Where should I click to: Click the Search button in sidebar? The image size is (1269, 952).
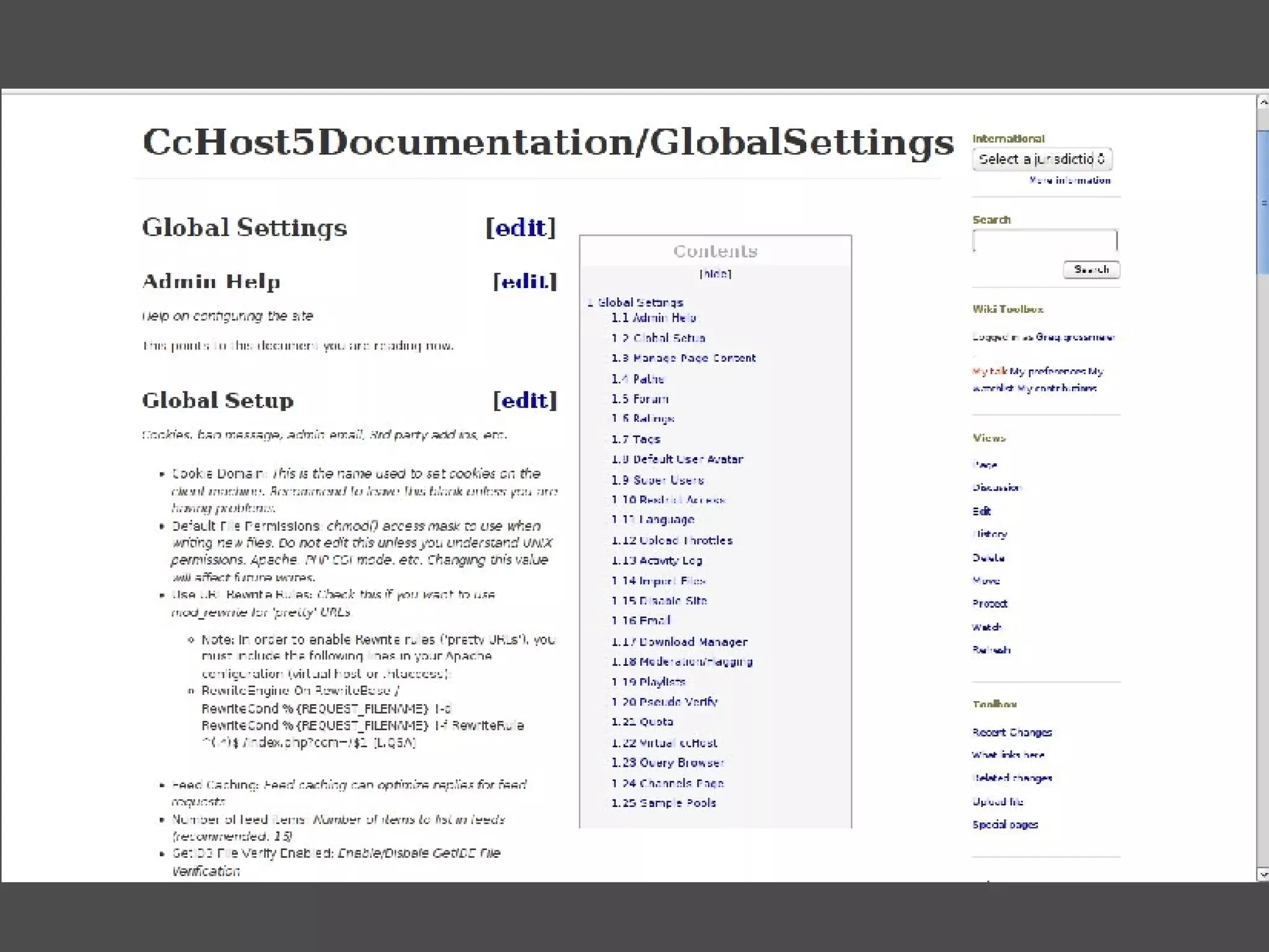pos(1091,269)
